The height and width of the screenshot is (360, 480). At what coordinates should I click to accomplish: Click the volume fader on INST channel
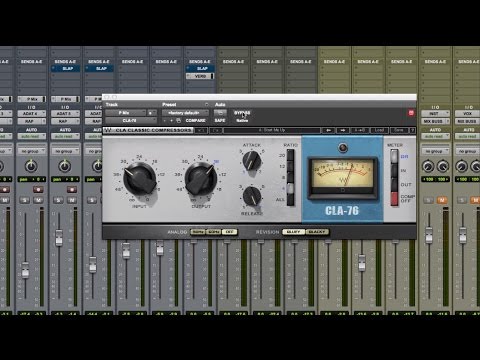click(429, 234)
